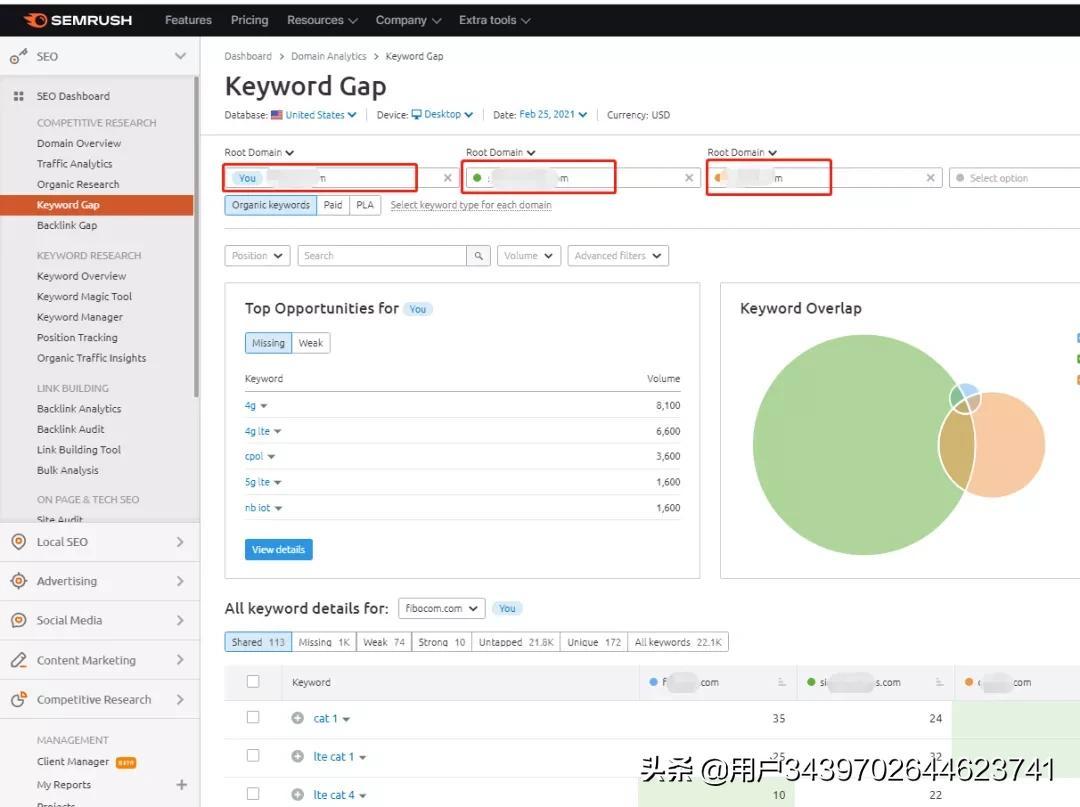The height and width of the screenshot is (807, 1080).
Task: Switch to the Missing 1K tab
Action: 324,642
